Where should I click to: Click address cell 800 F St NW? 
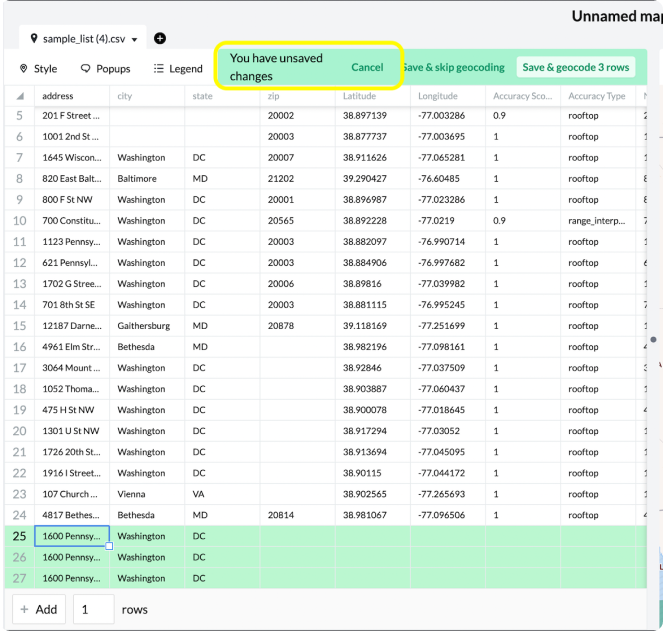pos(72,200)
